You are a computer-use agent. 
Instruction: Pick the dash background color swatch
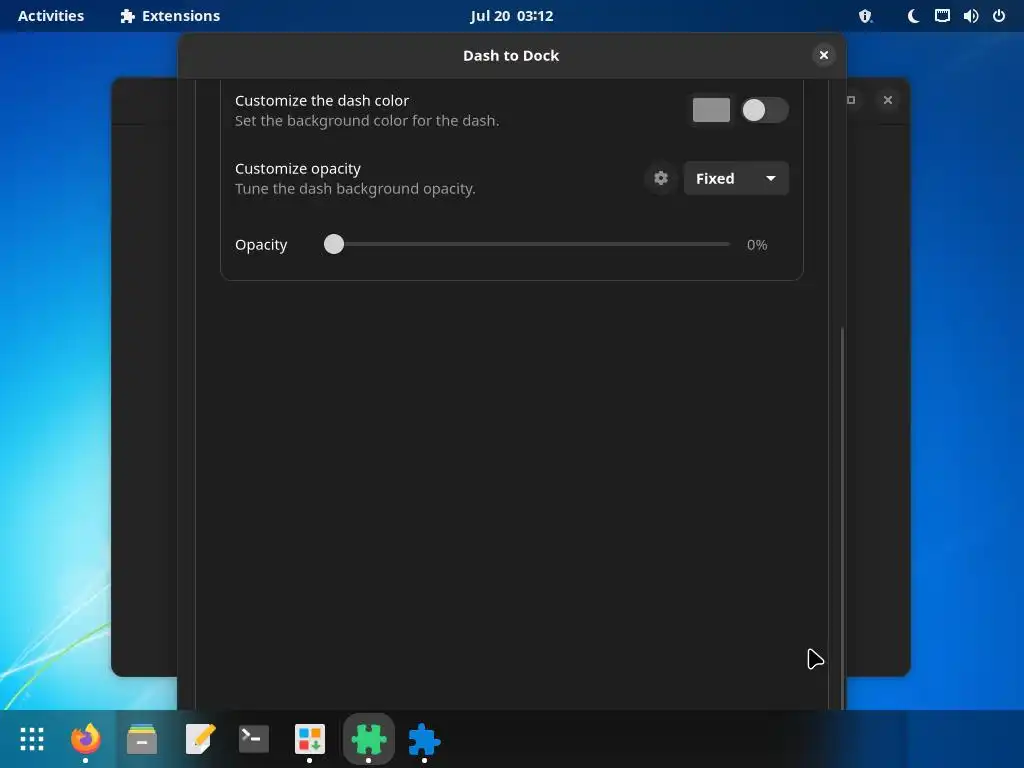pyautogui.click(x=711, y=110)
